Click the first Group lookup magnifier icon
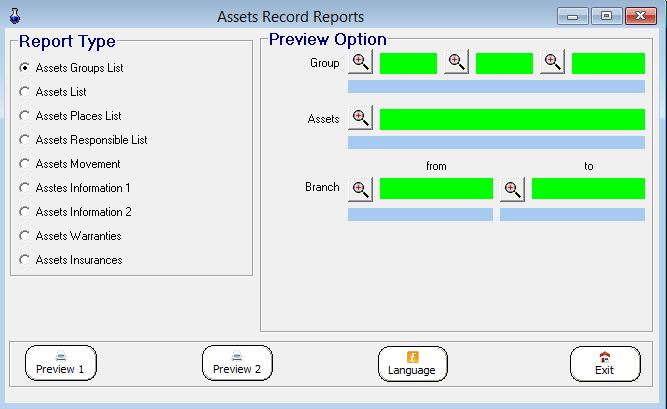Viewport: 667px width, 409px height. (x=361, y=63)
